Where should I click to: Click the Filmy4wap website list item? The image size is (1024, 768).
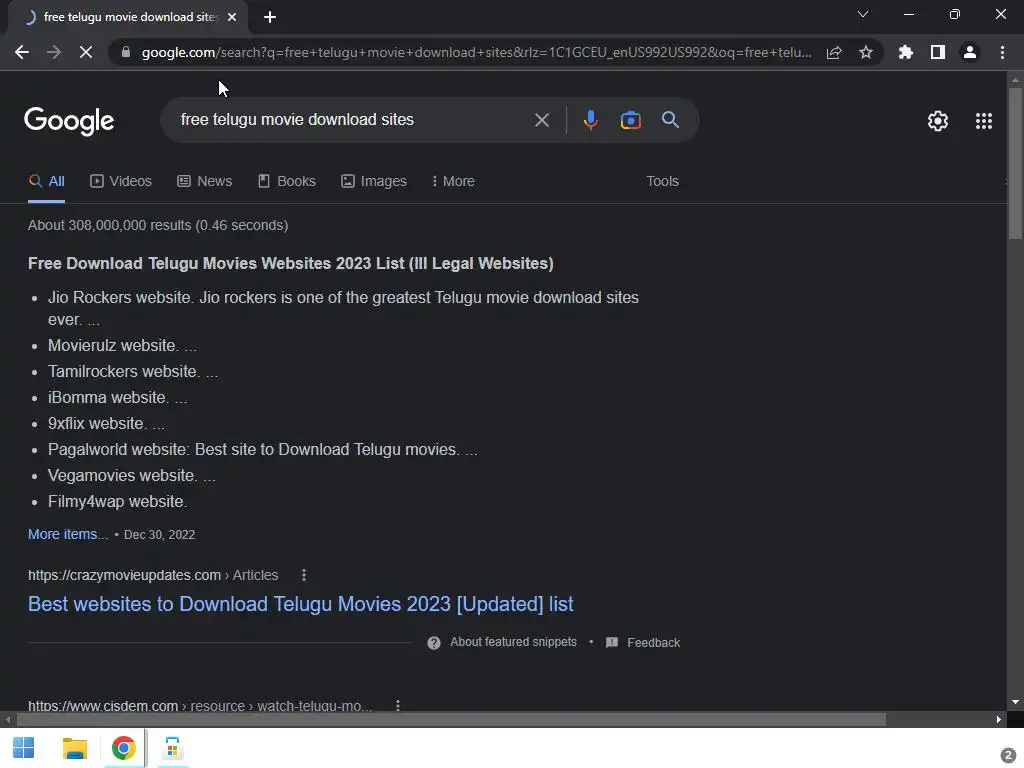[x=118, y=502]
